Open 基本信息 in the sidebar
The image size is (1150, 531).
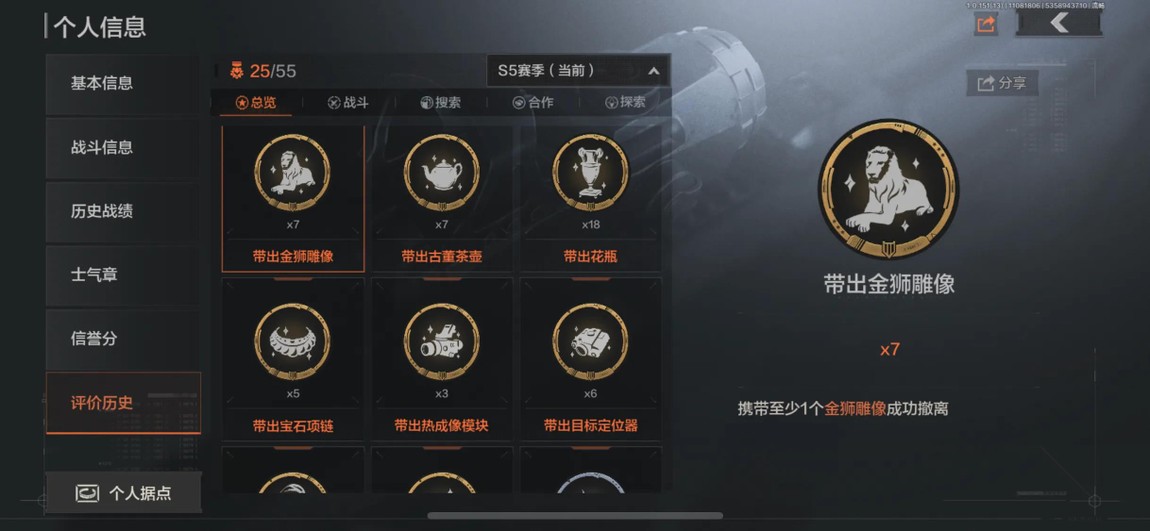[x=122, y=84]
